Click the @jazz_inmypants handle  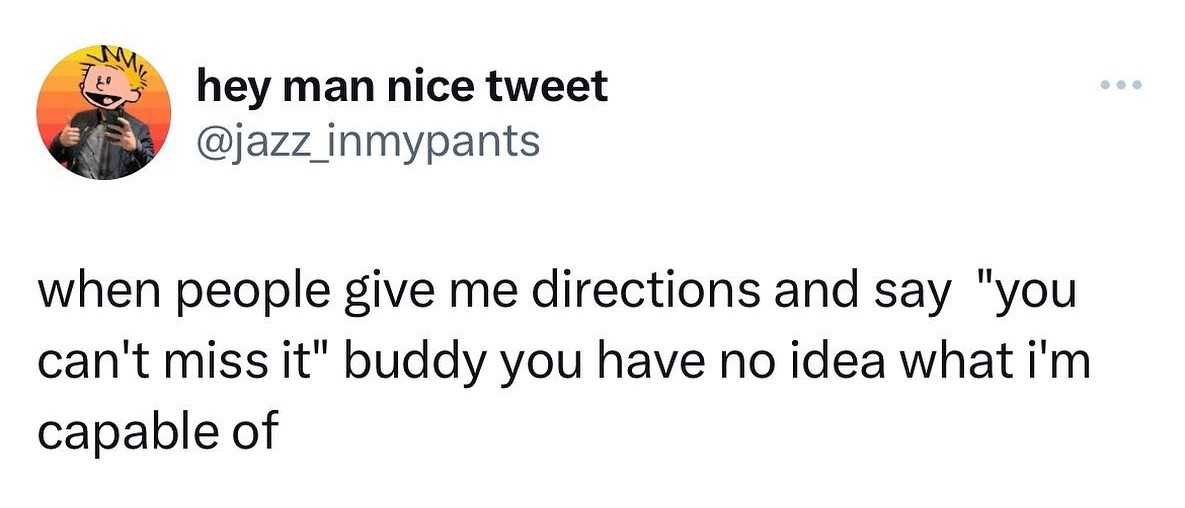click(369, 141)
